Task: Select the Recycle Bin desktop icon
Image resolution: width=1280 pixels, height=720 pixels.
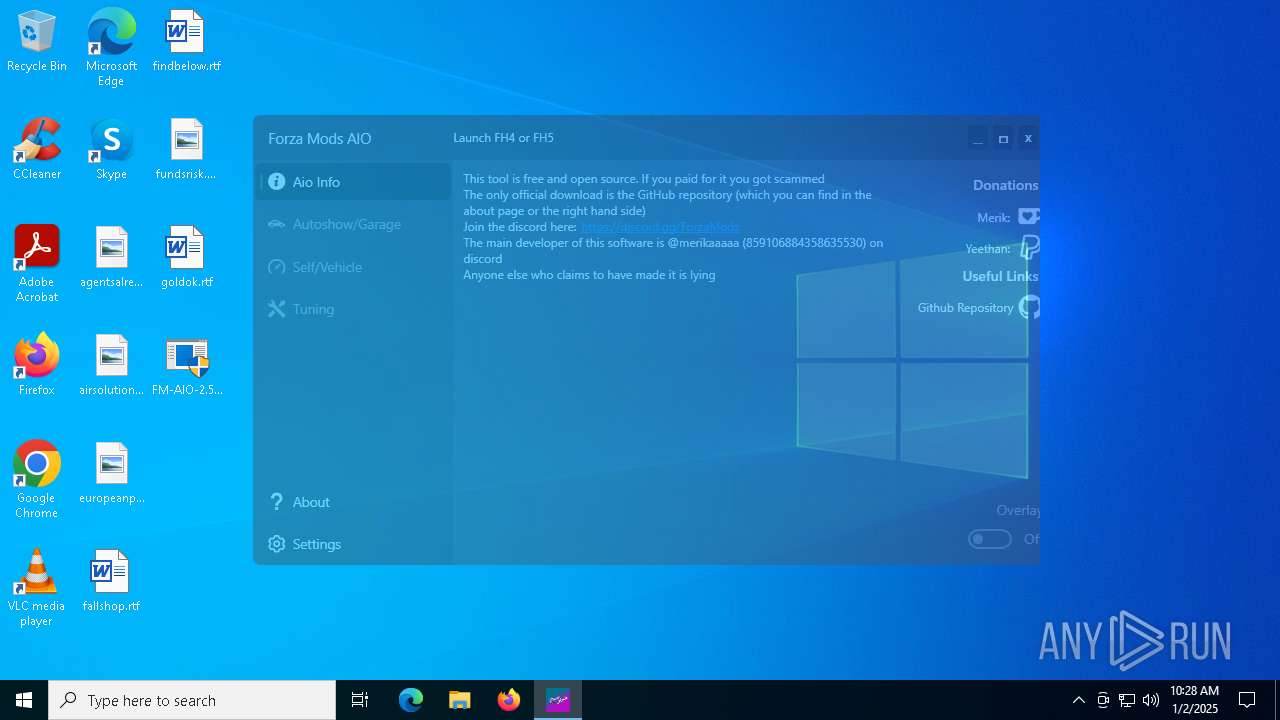Action: [37, 42]
